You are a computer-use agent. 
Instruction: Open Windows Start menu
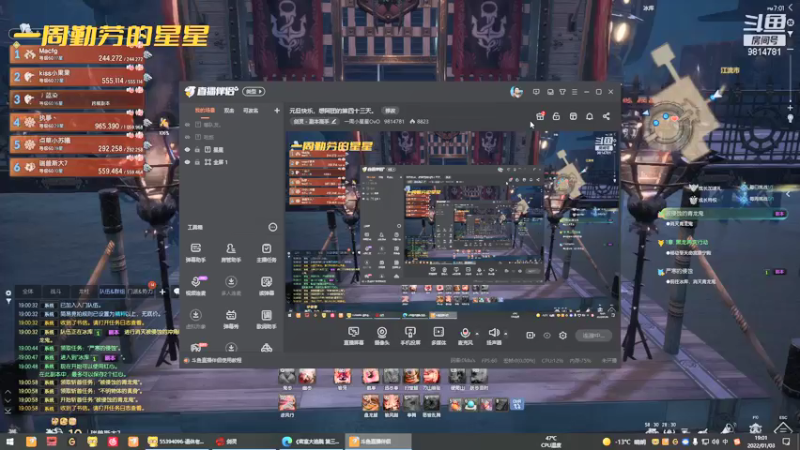point(9,441)
